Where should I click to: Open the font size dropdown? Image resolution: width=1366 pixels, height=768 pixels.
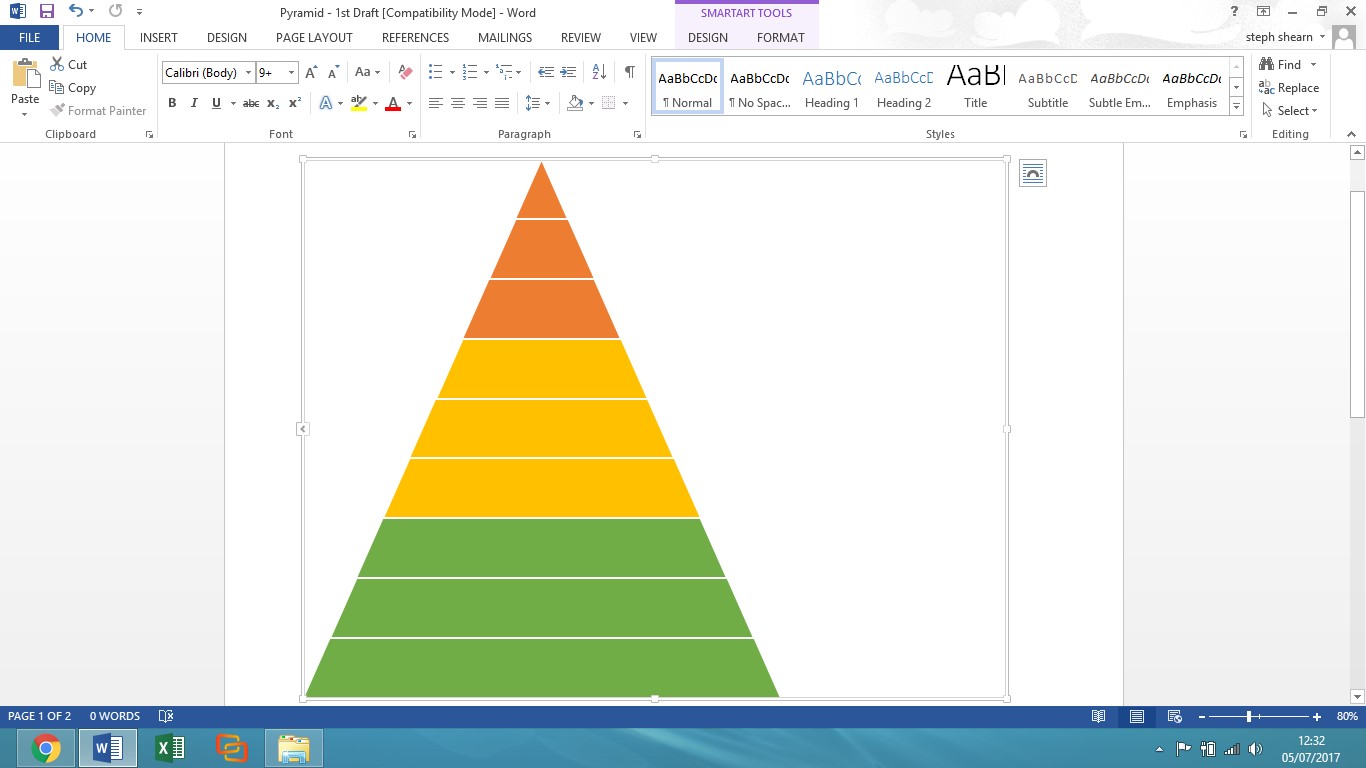[292, 73]
